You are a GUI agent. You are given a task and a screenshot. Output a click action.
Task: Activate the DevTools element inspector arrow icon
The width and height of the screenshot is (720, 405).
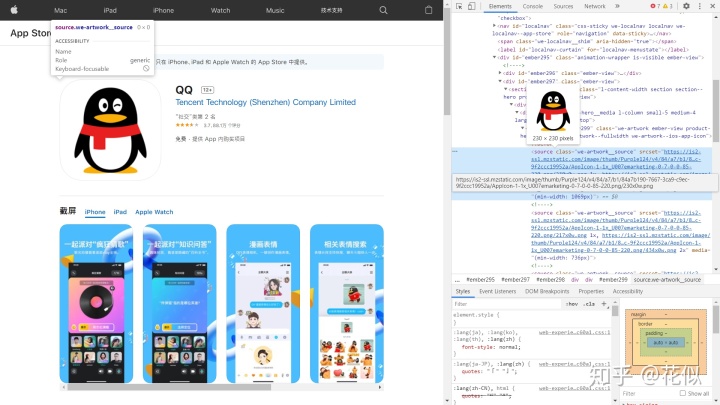[x=459, y=6]
